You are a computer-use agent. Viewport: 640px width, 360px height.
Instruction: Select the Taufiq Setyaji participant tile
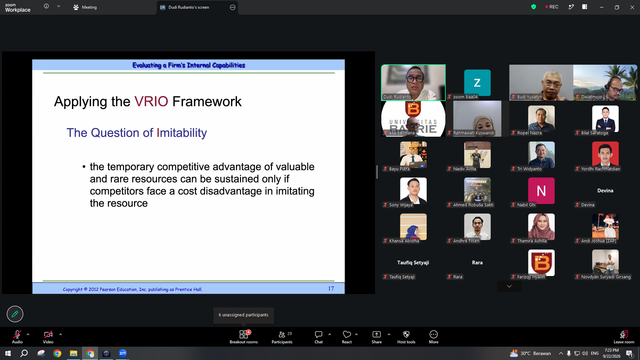click(x=413, y=262)
